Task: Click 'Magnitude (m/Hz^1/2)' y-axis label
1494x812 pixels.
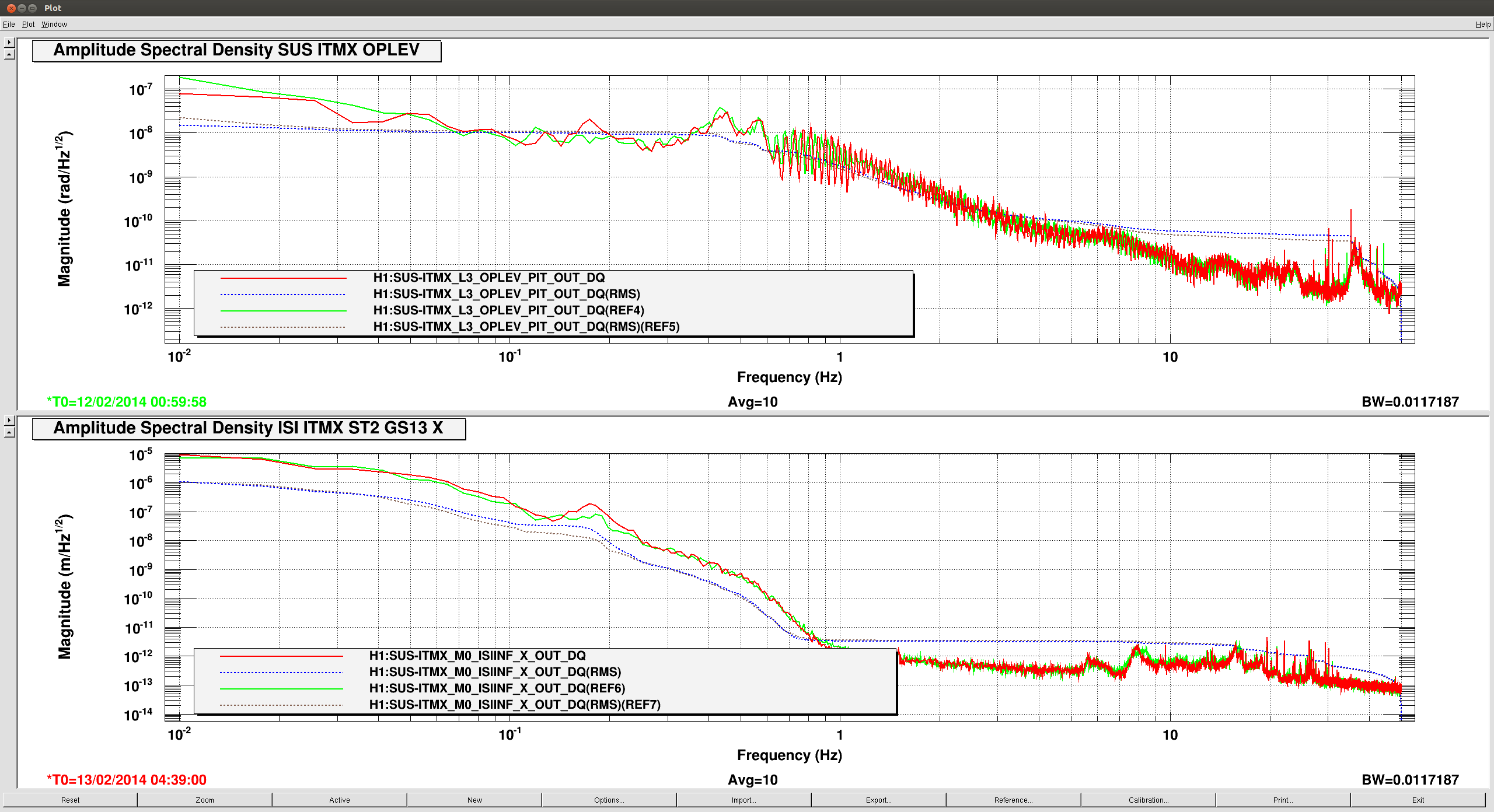Action: (x=64, y=587)
